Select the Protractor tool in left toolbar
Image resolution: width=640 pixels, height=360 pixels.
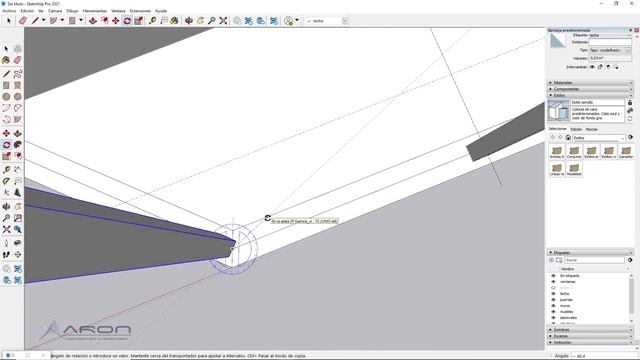pyautogui.click(x=6, y=181)
